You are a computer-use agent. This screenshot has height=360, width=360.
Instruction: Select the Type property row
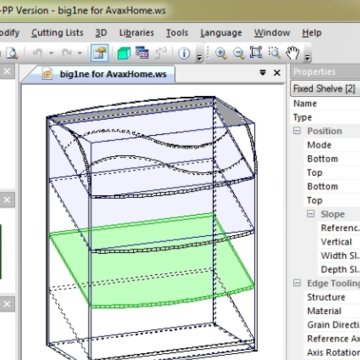[x=325, y=117]
